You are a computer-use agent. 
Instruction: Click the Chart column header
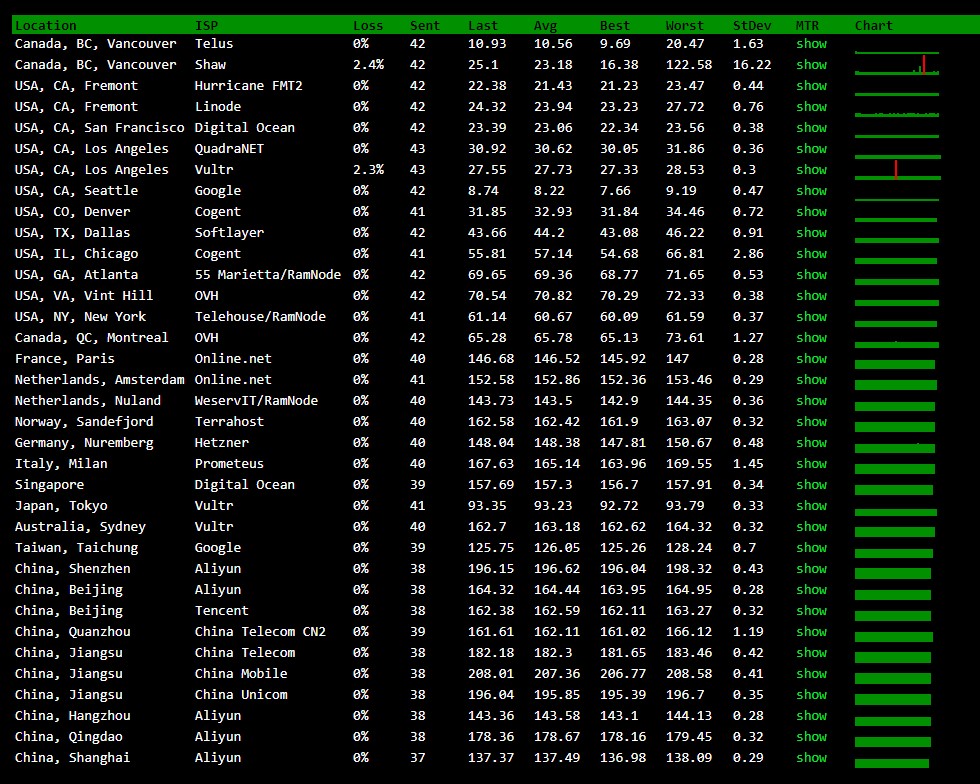pos(874,26)
